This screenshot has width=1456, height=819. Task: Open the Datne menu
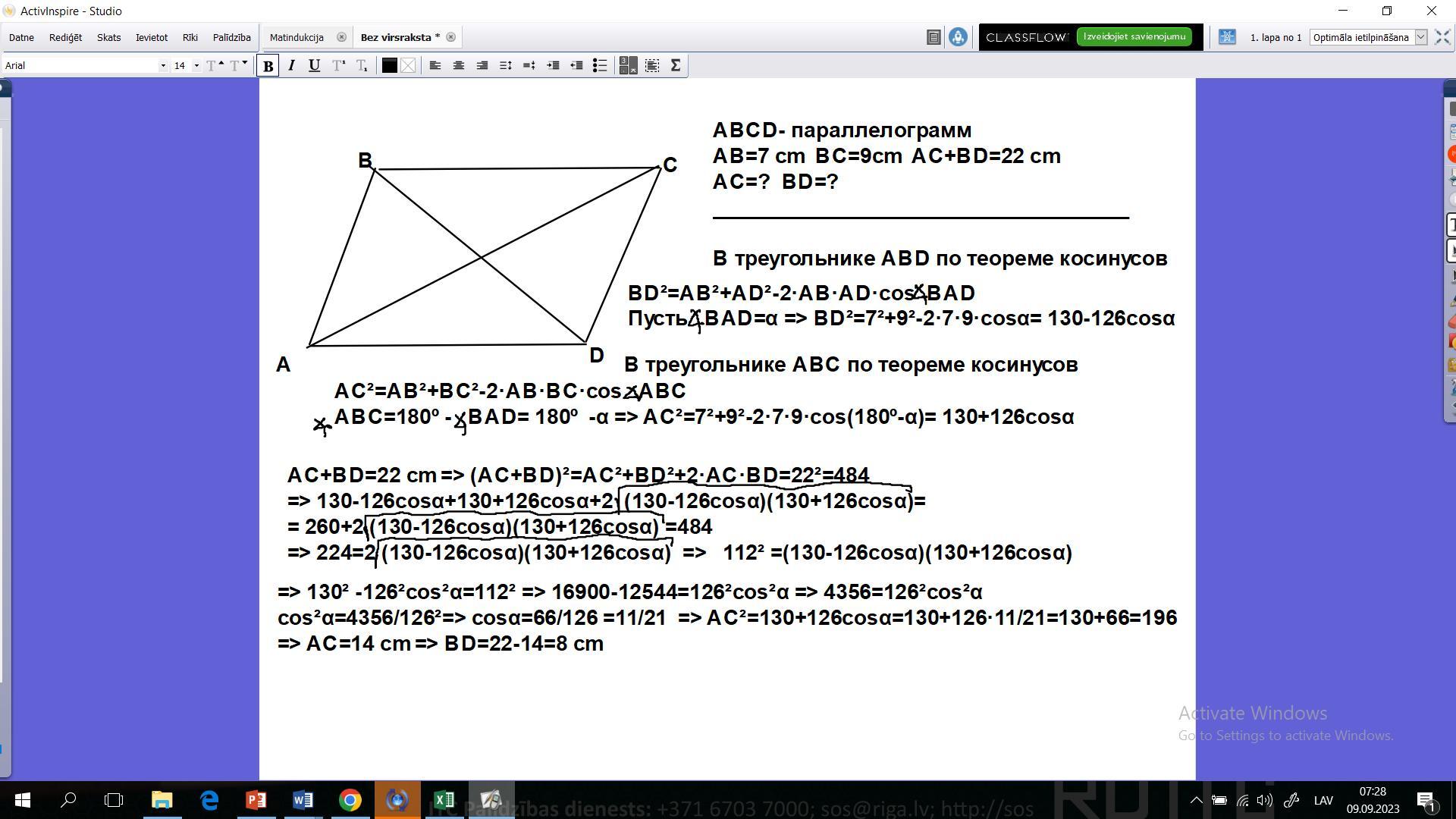click(21, 37)
